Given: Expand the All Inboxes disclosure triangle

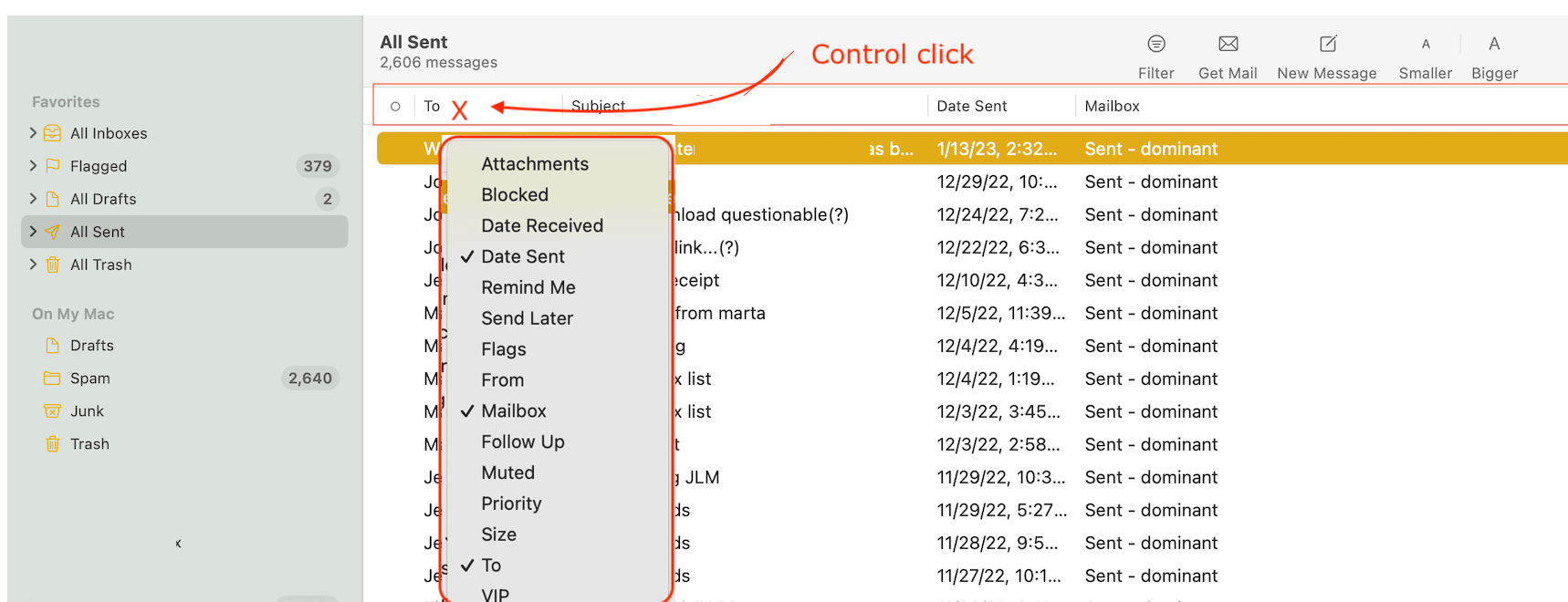Looking at the screenshot, I should click(33, 133).
